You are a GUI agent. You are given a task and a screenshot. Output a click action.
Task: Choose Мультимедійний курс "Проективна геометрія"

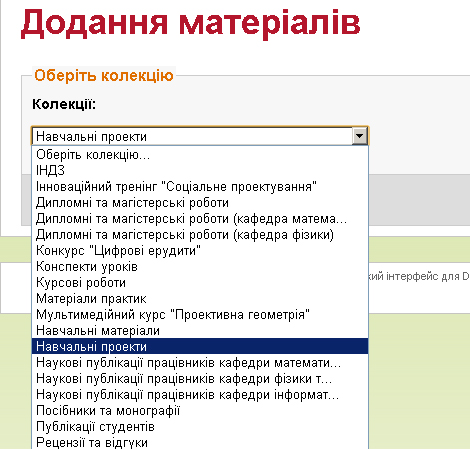point(200,315)
